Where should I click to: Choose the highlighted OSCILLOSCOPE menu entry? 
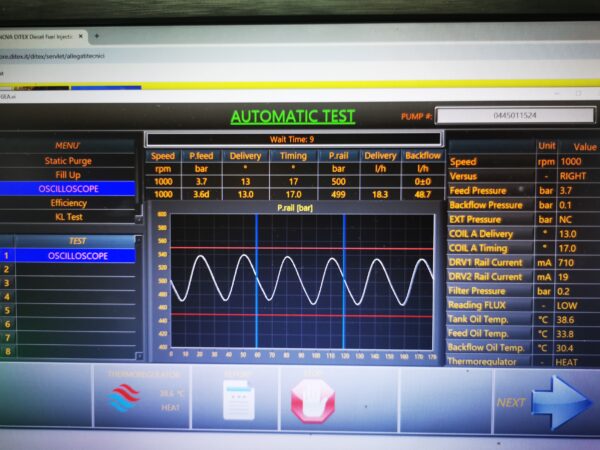click(68, 188)
